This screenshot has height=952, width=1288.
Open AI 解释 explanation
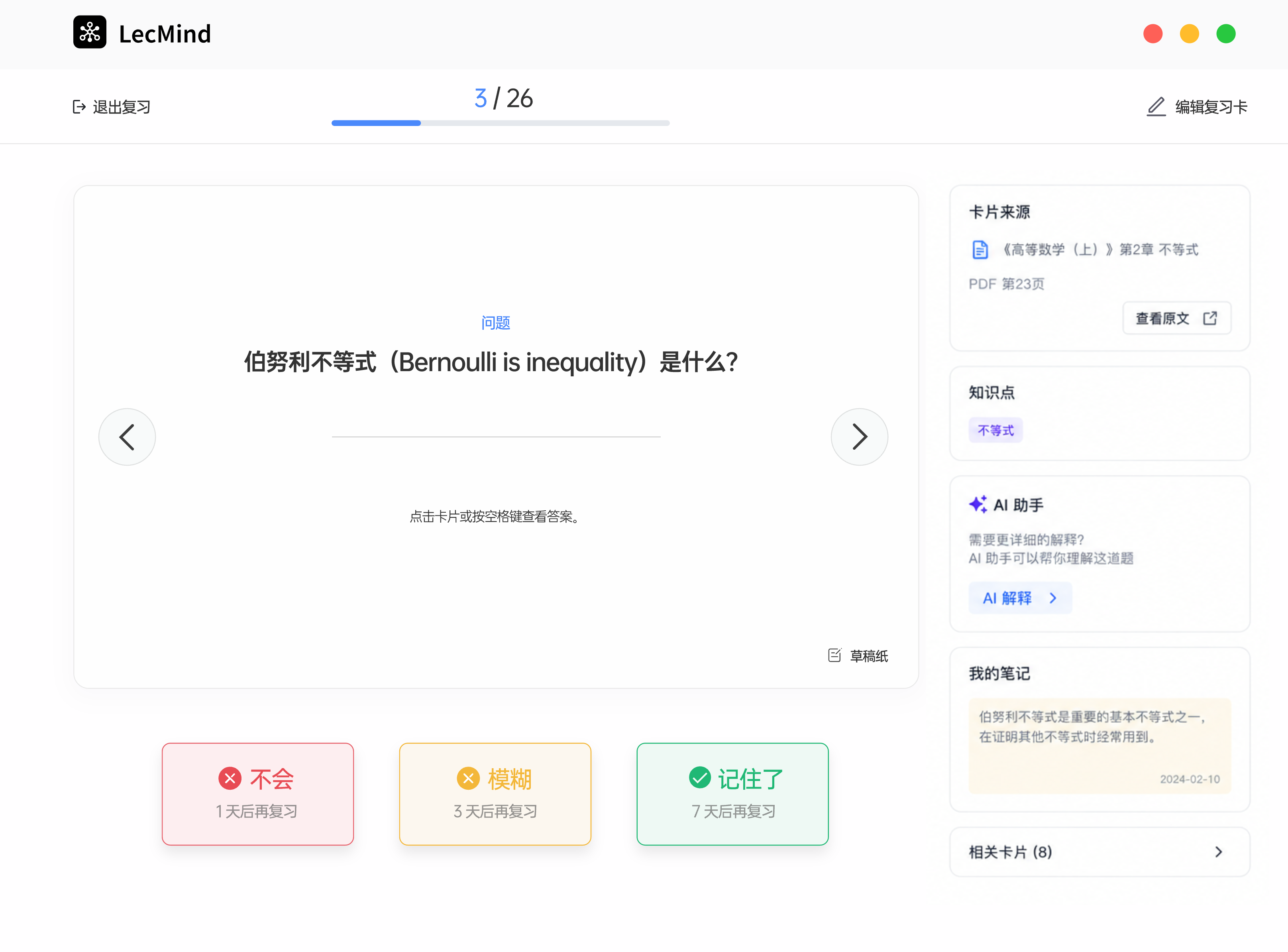point(1020,598)
